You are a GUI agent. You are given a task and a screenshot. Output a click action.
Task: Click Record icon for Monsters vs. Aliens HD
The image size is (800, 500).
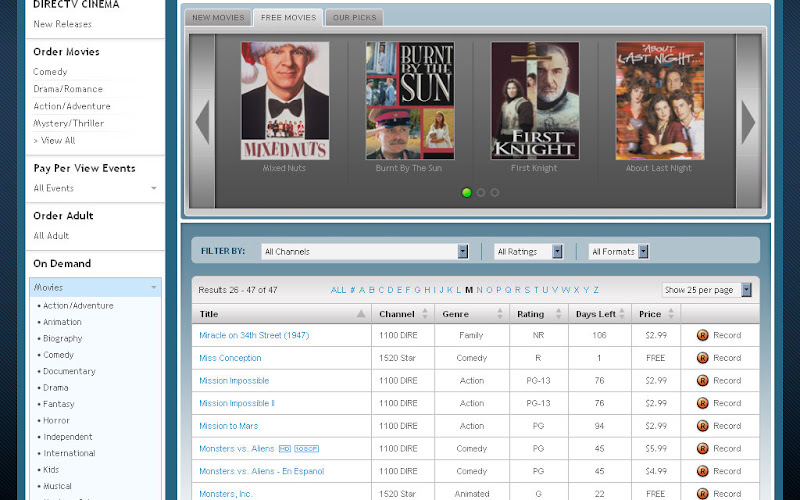coord(703,448)
